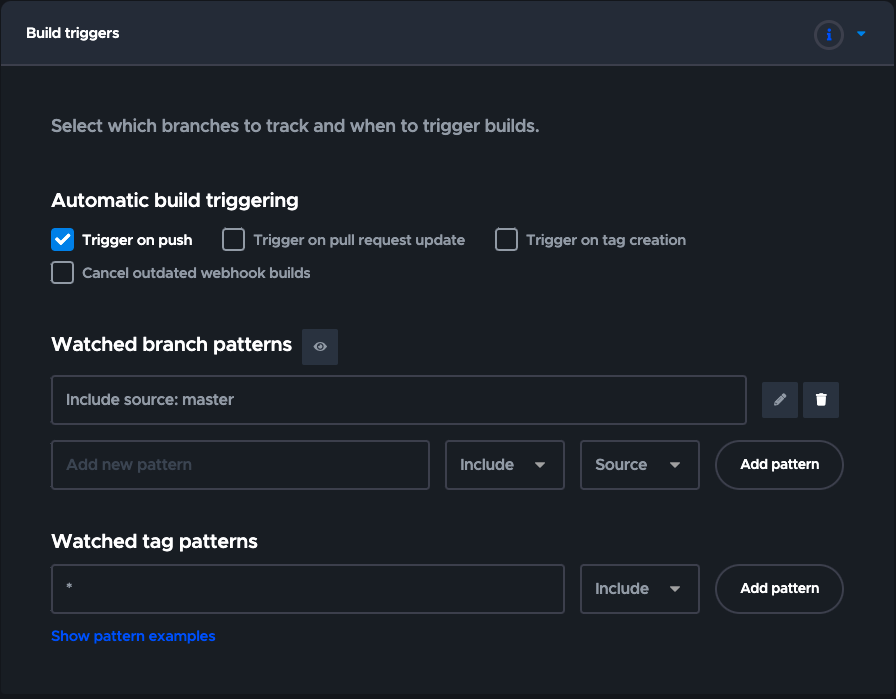Check Cancel outdated webhook builds

pos(63,273)
